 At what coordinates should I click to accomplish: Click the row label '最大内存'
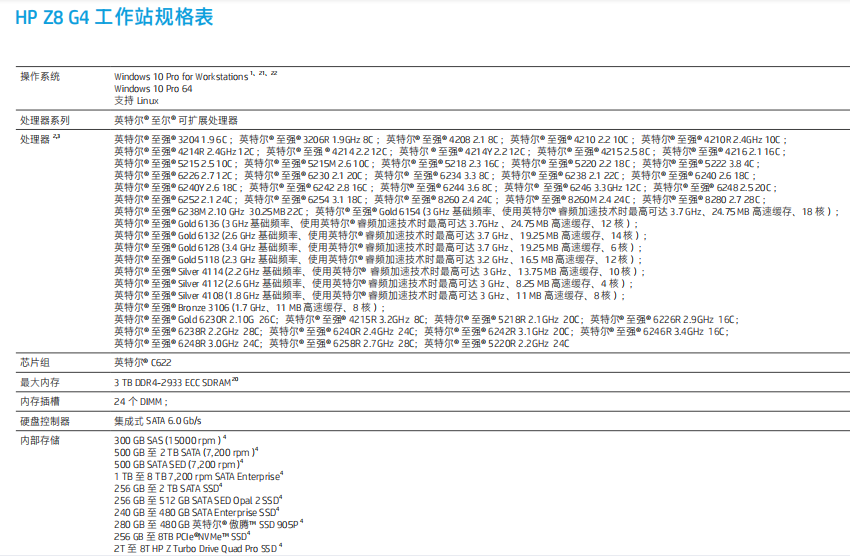click(40, 382)
